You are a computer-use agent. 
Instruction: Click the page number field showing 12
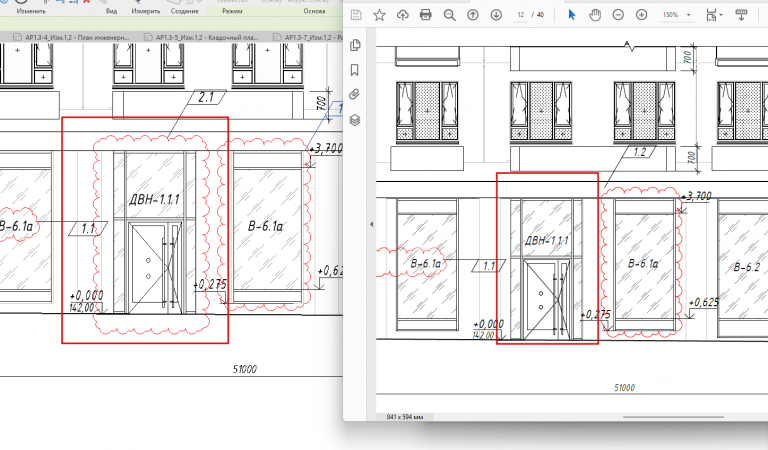521,15
